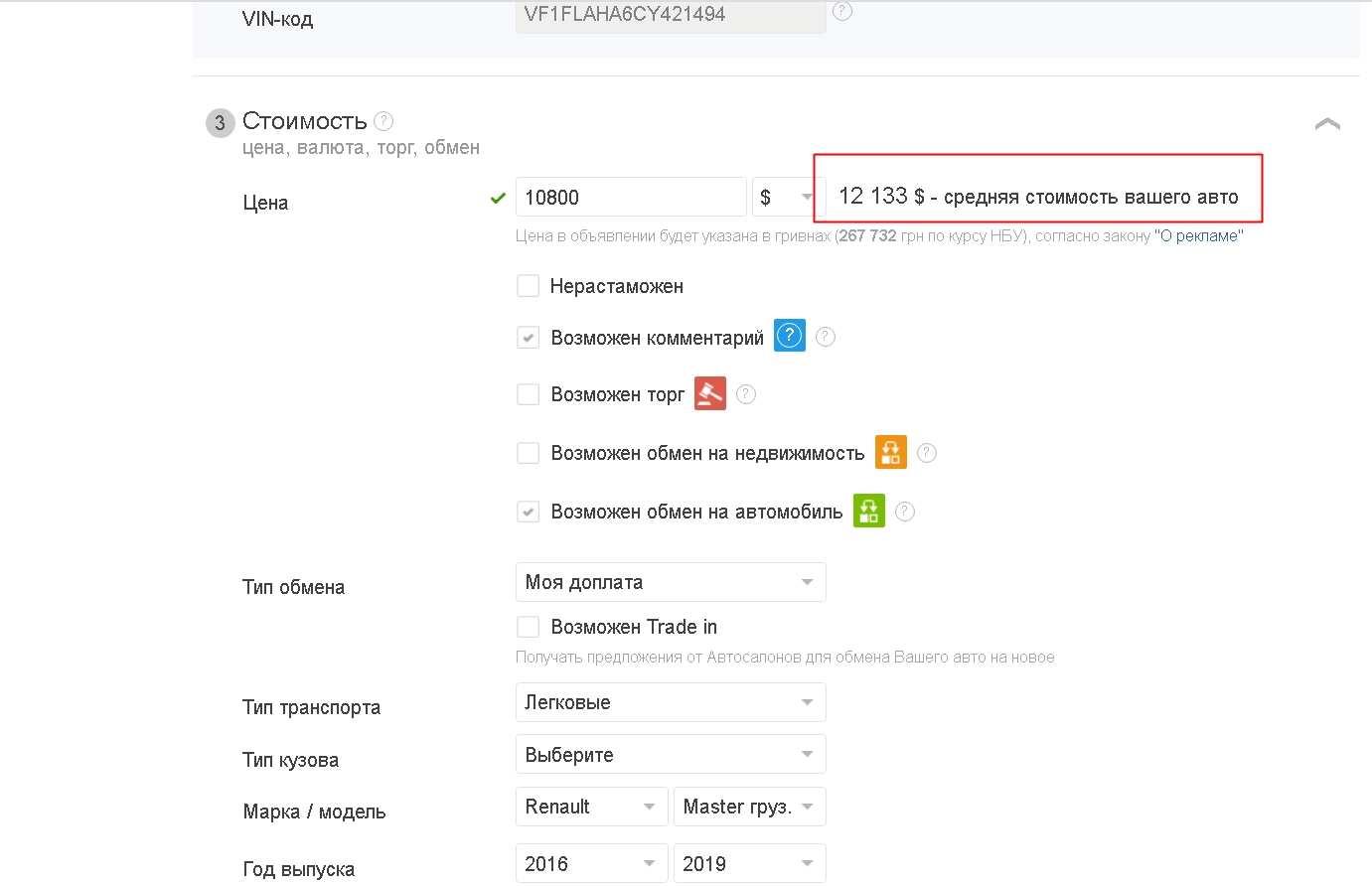Click the Возможен торг label text
This screenshot has width=1372, height=886.
[x=618, y=394]
